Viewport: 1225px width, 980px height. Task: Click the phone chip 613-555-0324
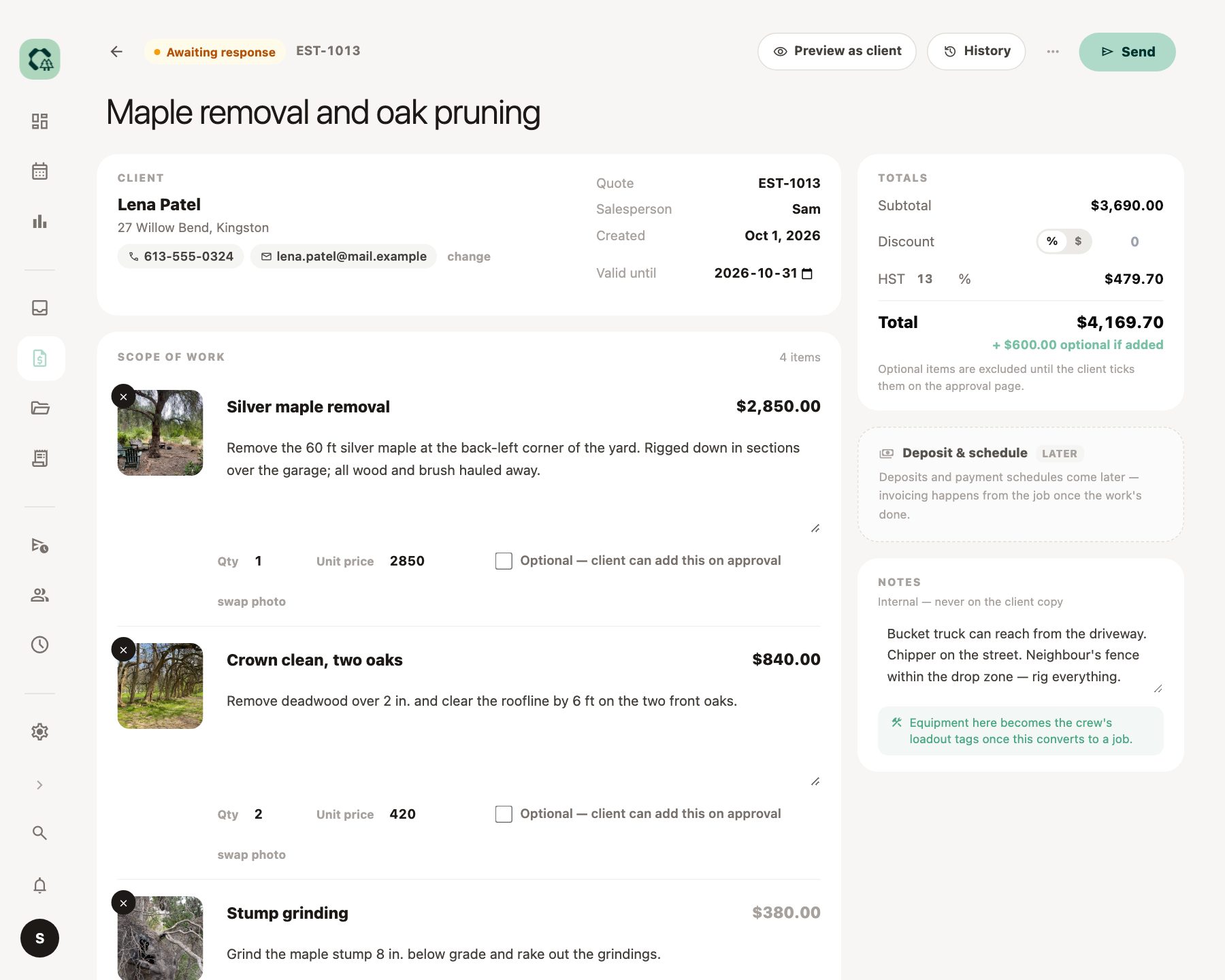[x=181, y=257]
